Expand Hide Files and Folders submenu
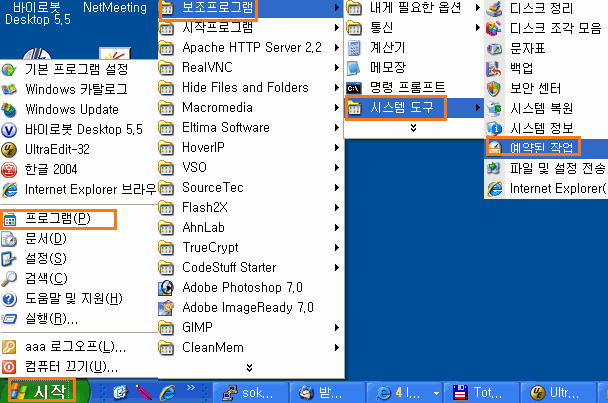This screenshot has height=403, width=608. pyautogui.click(x=251, y=88)
